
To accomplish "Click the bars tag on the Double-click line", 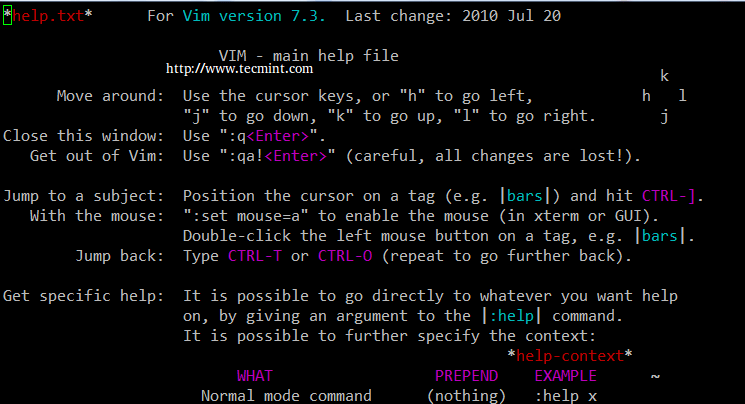I will [665, 236].
